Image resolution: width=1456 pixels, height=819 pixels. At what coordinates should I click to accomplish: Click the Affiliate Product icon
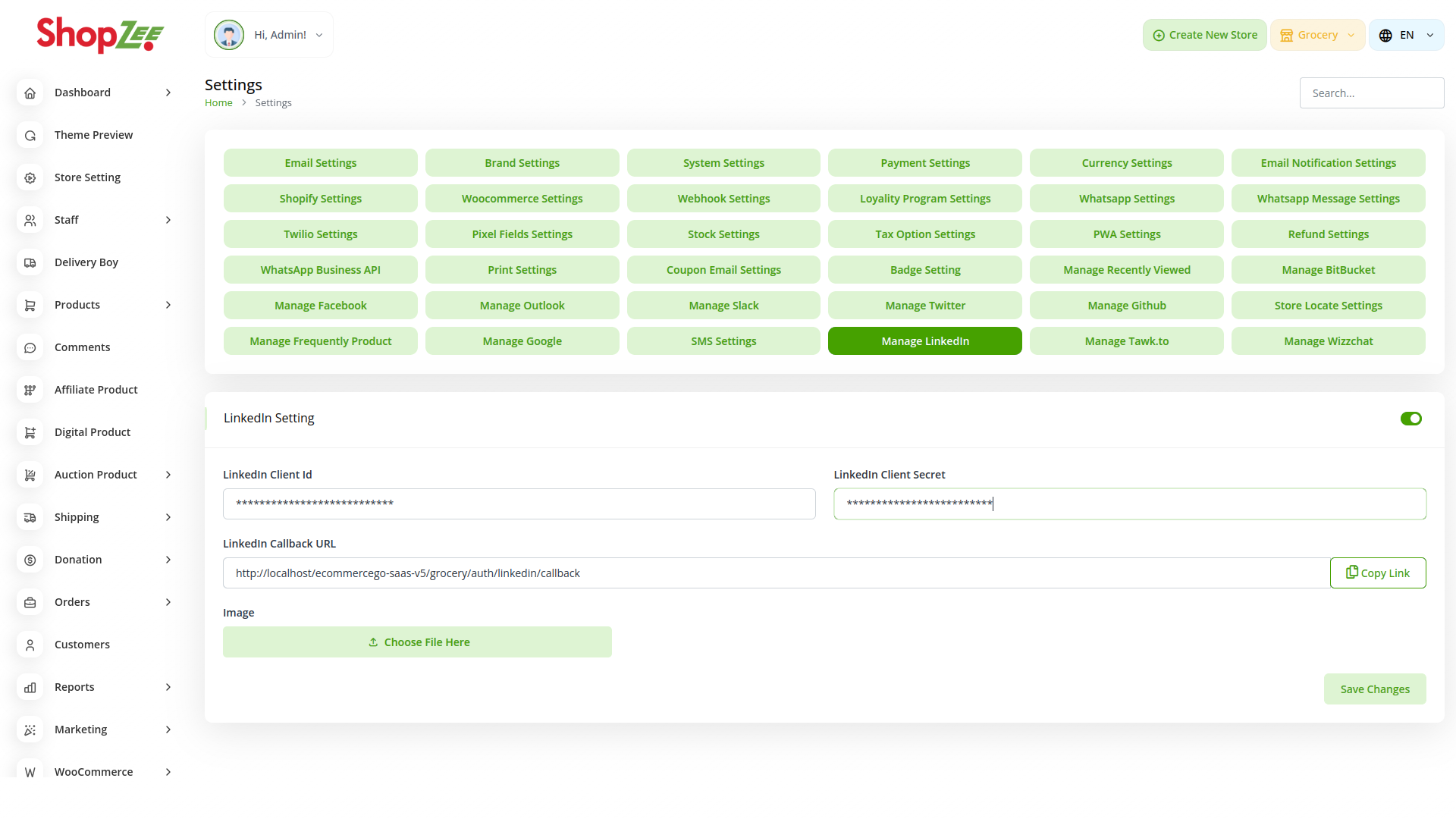(x=30, y=390)
